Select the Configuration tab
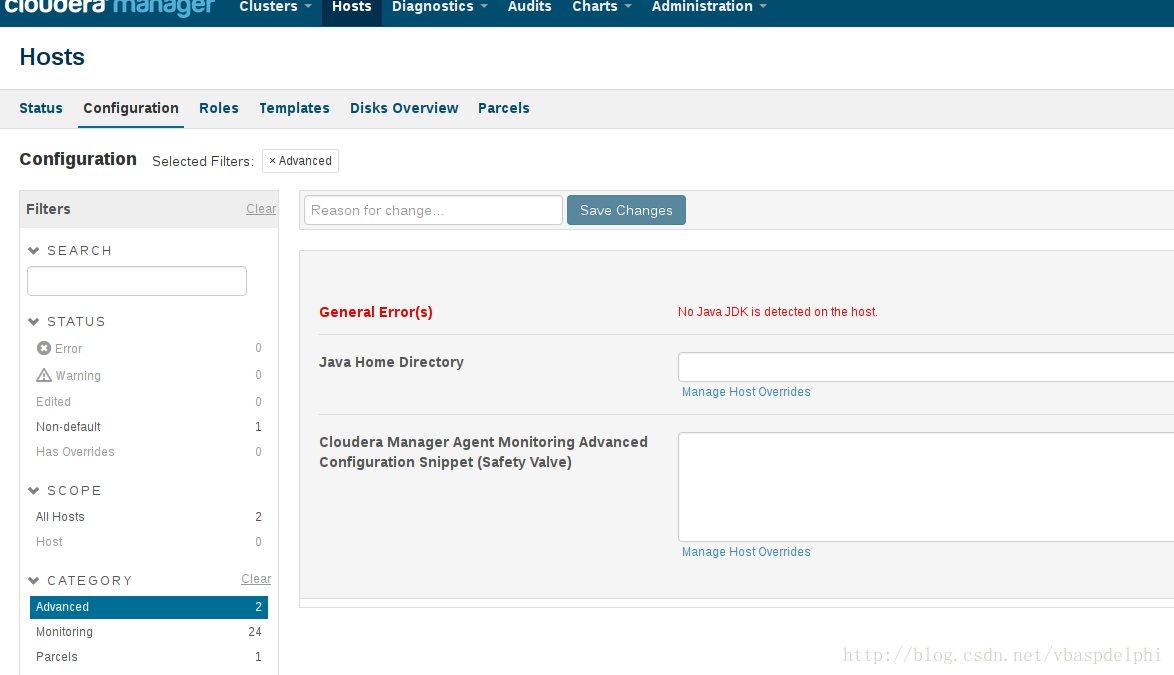Screen dimensions: 1174x675 click(x=131, y=109)
